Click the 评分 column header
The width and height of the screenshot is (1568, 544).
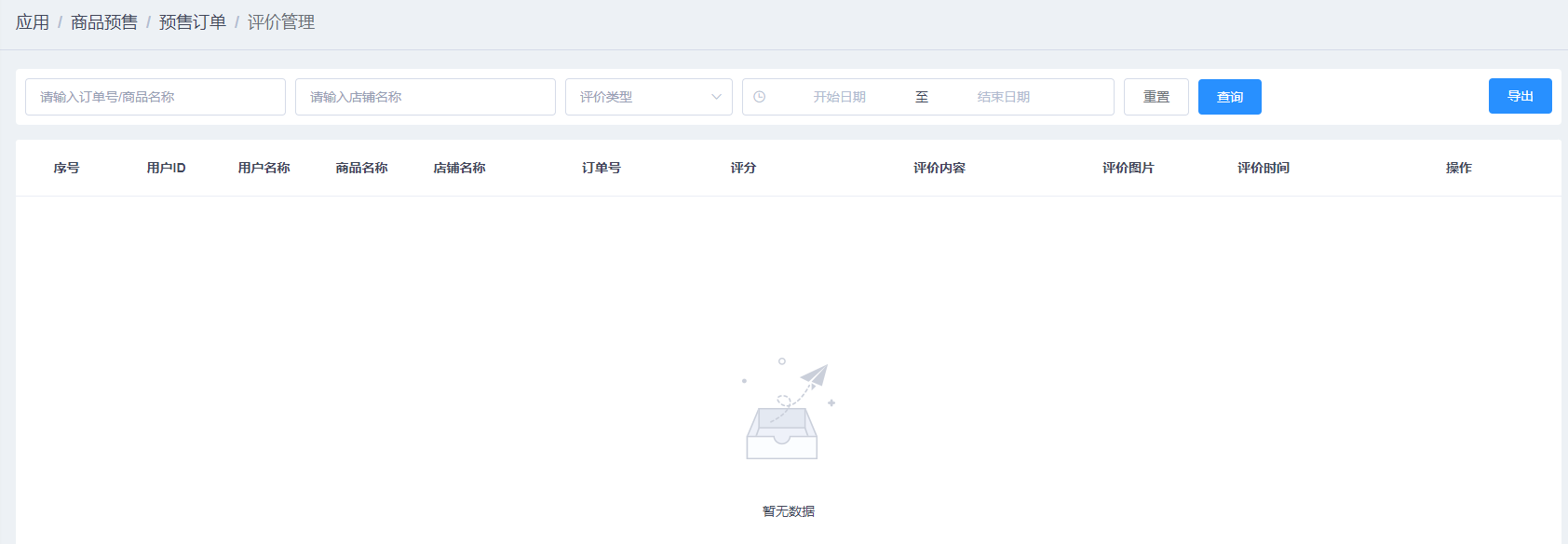pyautogui.click(x=743, y=168)
